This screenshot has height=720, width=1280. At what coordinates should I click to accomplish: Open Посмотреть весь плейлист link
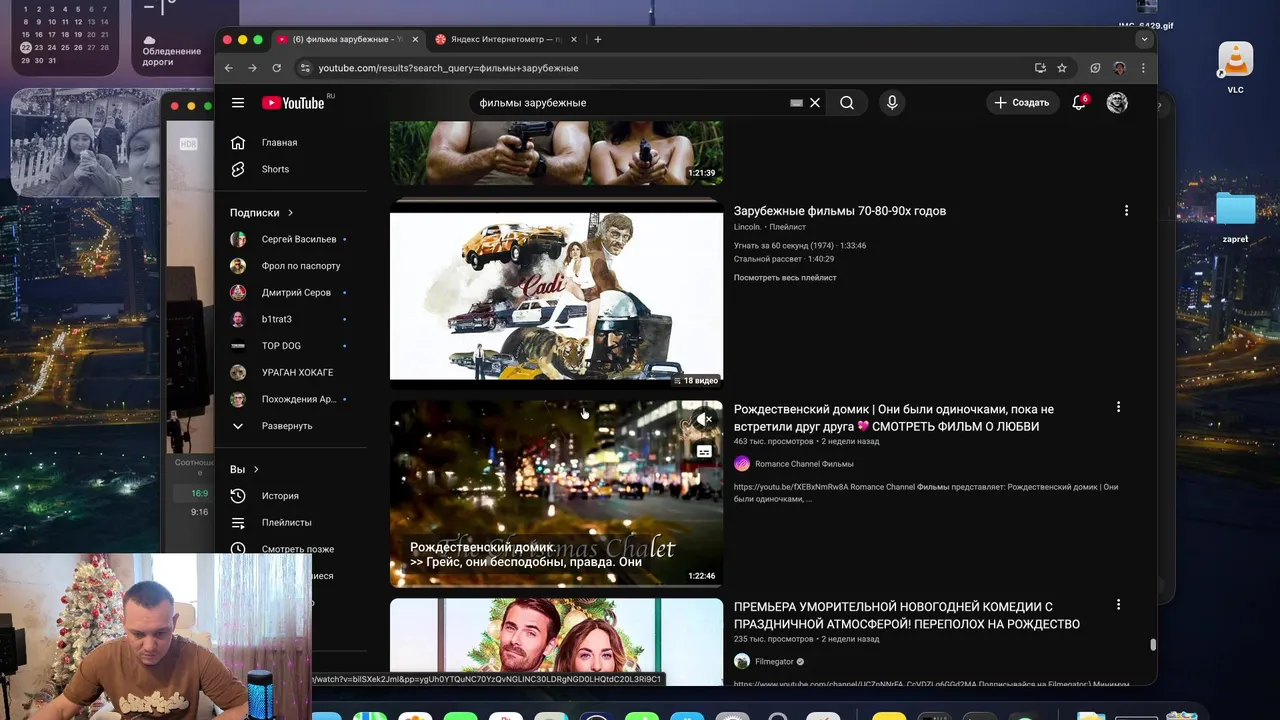785,278
